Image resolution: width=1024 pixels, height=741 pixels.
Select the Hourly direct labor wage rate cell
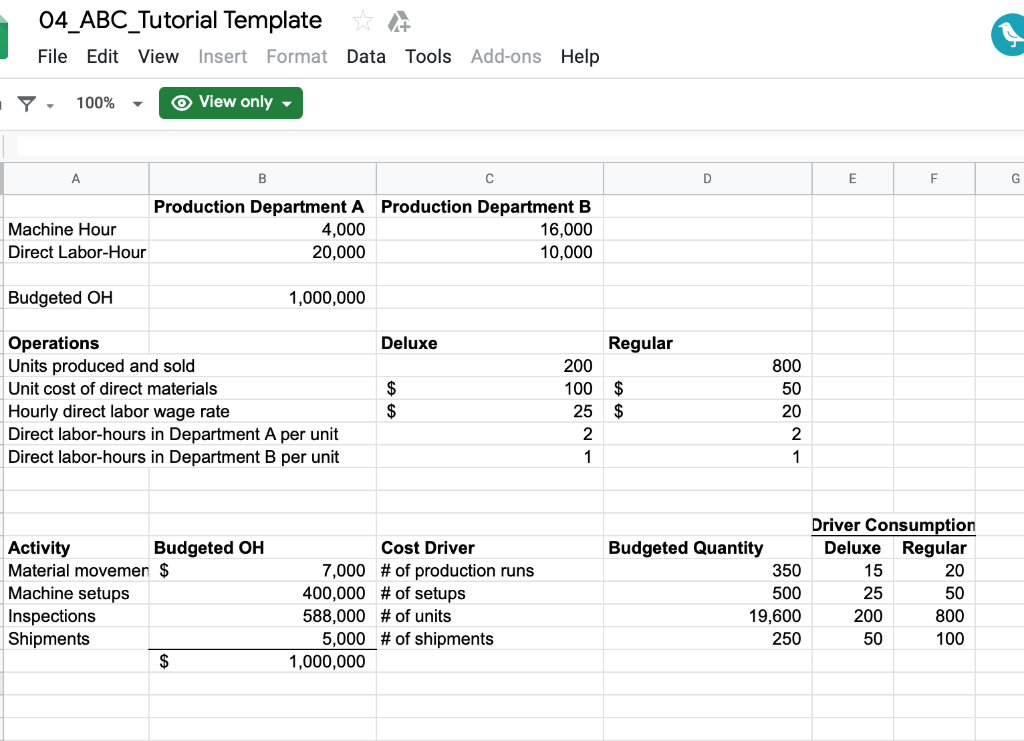click(x=119, y=412)
